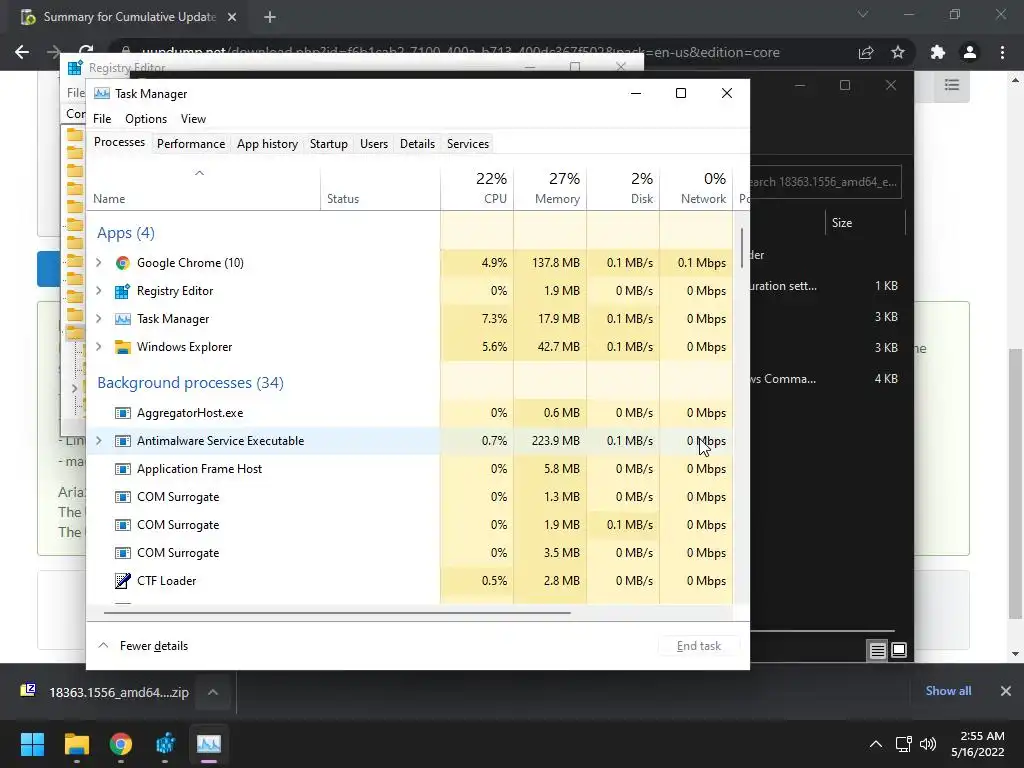The height and width of the screenshot is (768, 1024).
Task: Show hidden tray icons chevron
Action: 876,744
